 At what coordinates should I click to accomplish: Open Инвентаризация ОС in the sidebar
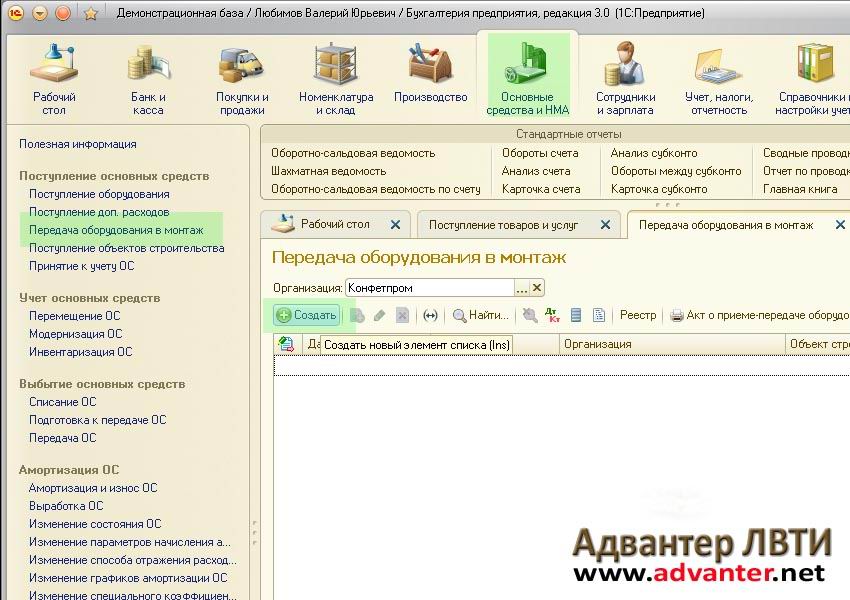pos(80,351)
